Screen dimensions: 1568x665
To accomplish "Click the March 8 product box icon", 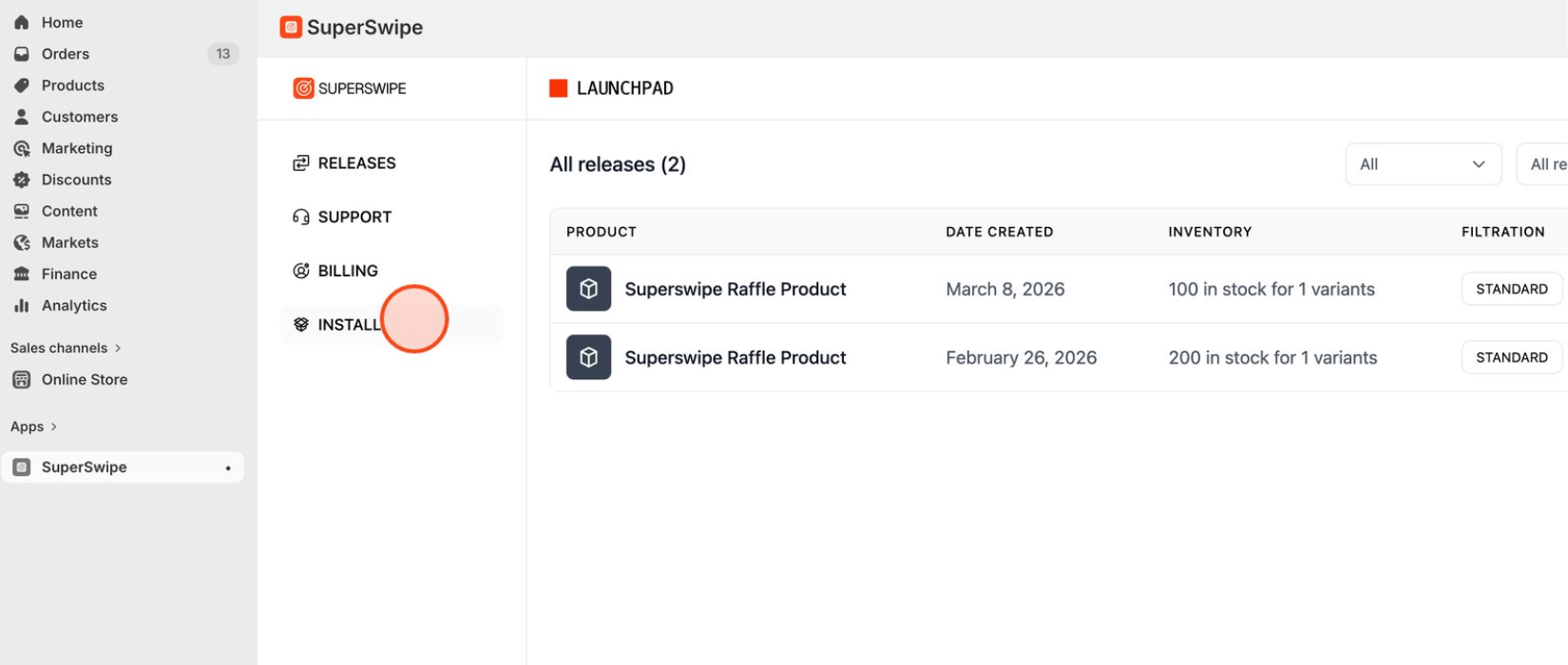I will click(588, 289).
